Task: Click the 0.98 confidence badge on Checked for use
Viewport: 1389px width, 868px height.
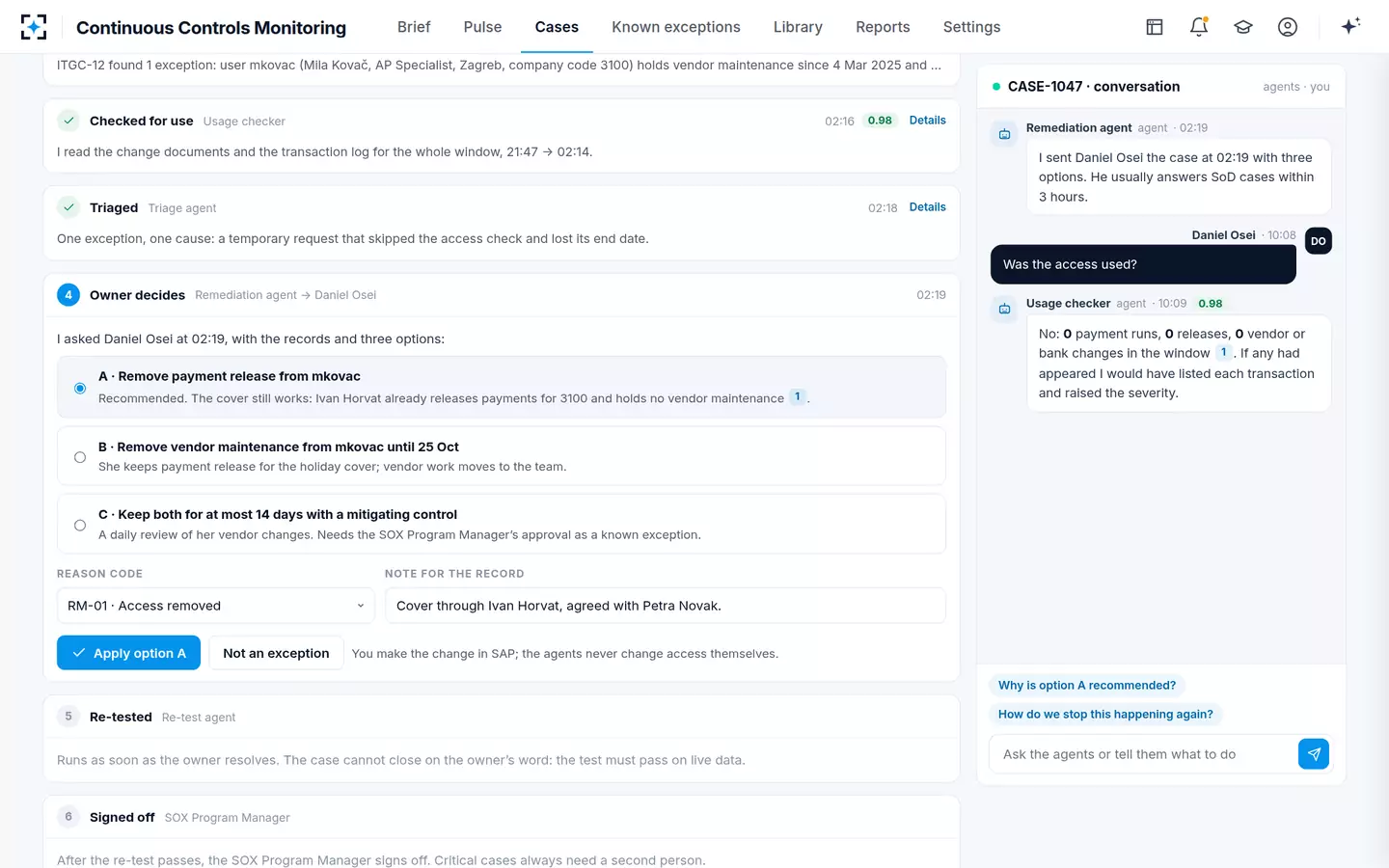Action: pos(880,121)
